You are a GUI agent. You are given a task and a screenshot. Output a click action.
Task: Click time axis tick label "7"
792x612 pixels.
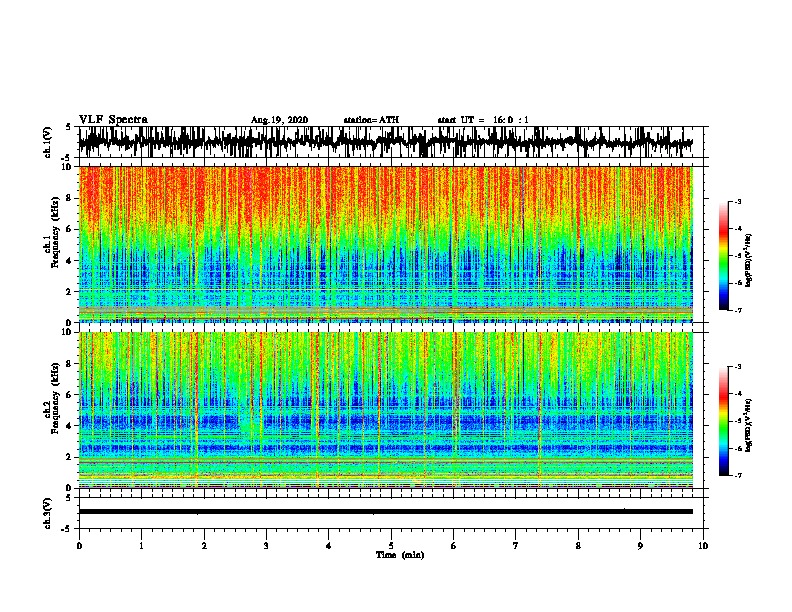tap(516, 546)
